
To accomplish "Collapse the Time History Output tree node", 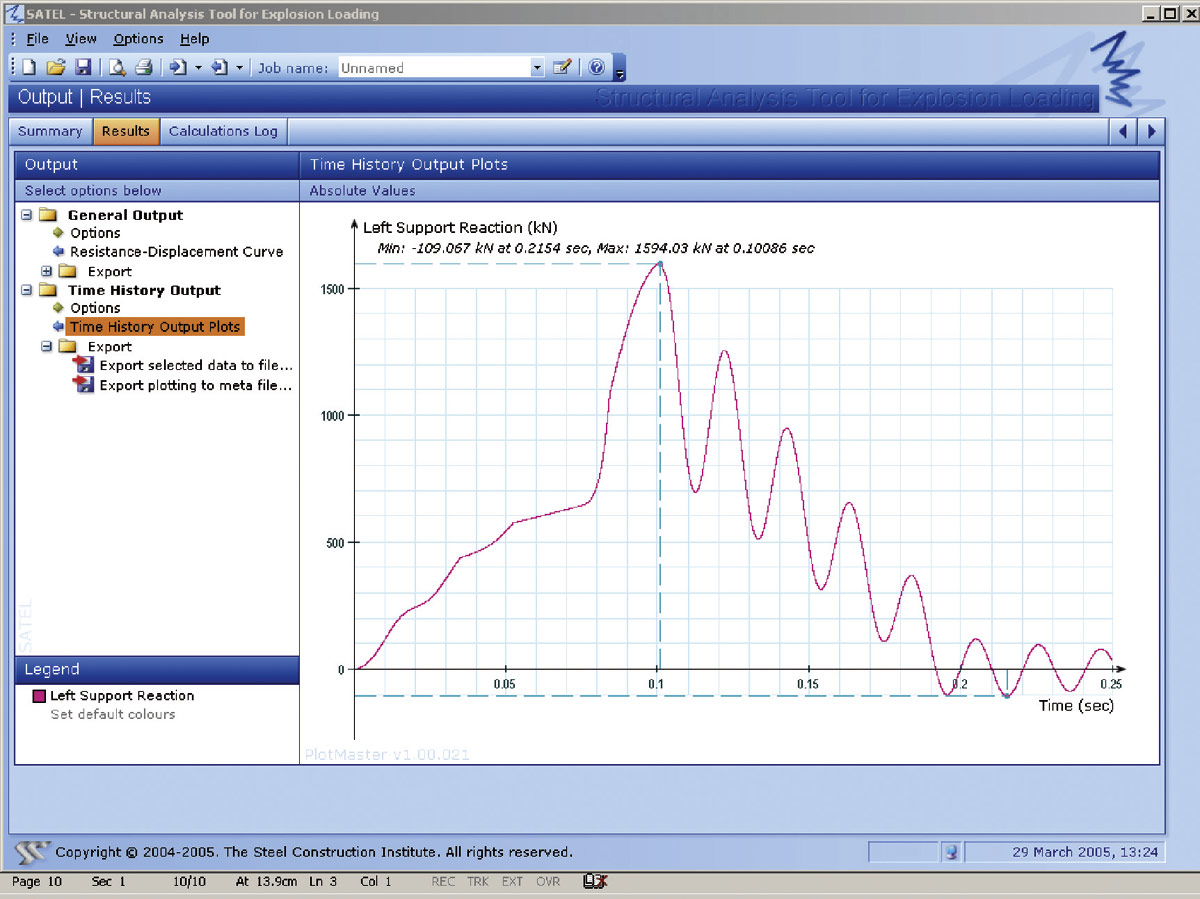I will click(x=27, y=290).
